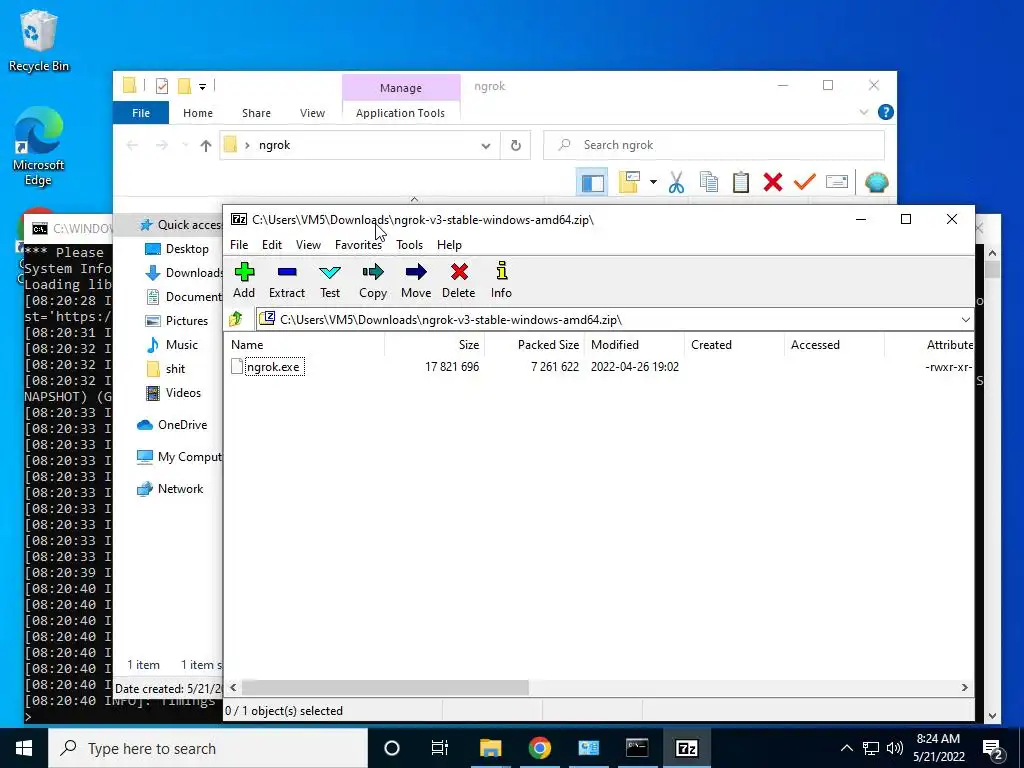The image size is (1024, 768).
Task: Click the orange checkmark icon in Explorer
Action: [x=805, y=182]
